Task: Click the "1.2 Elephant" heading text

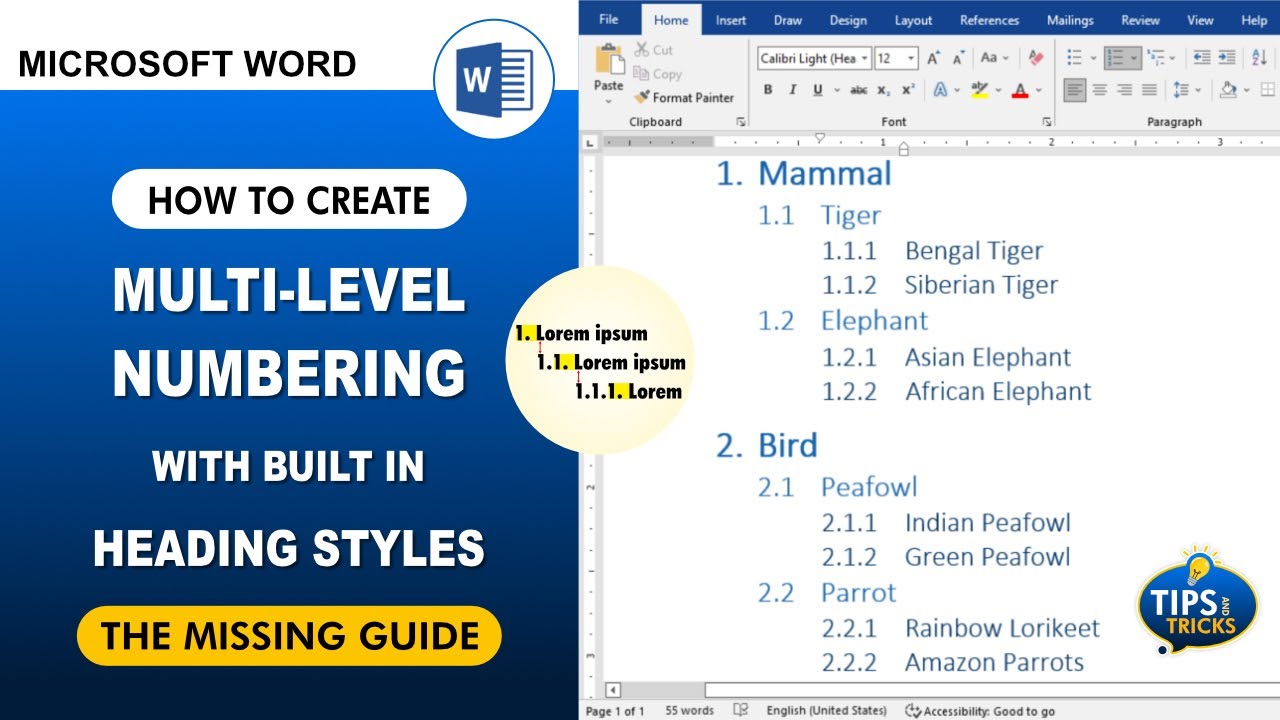Action: (842, 320)
